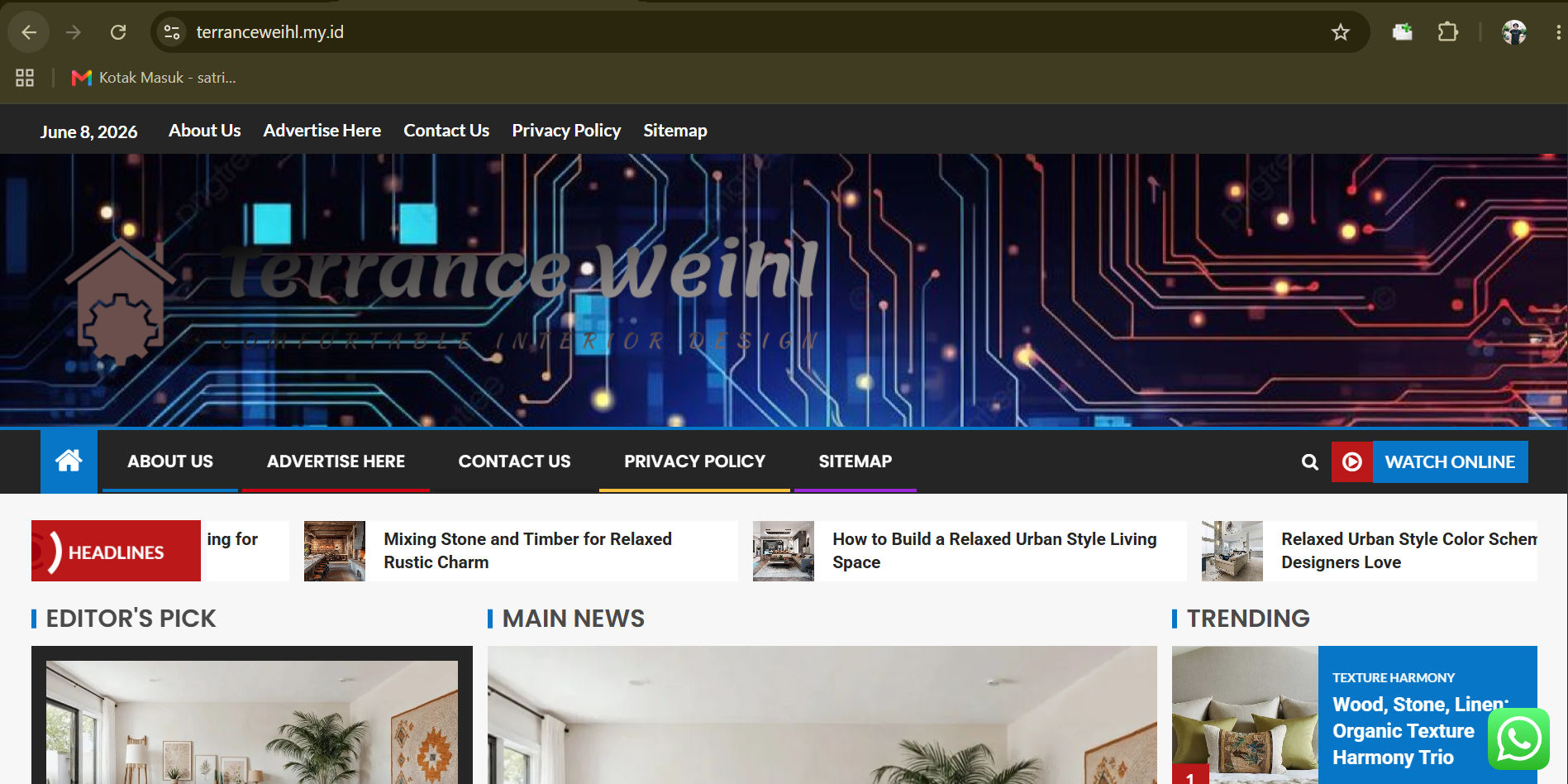
Task: Open Contact Us in the top bar
Action: tap(446, 131)
